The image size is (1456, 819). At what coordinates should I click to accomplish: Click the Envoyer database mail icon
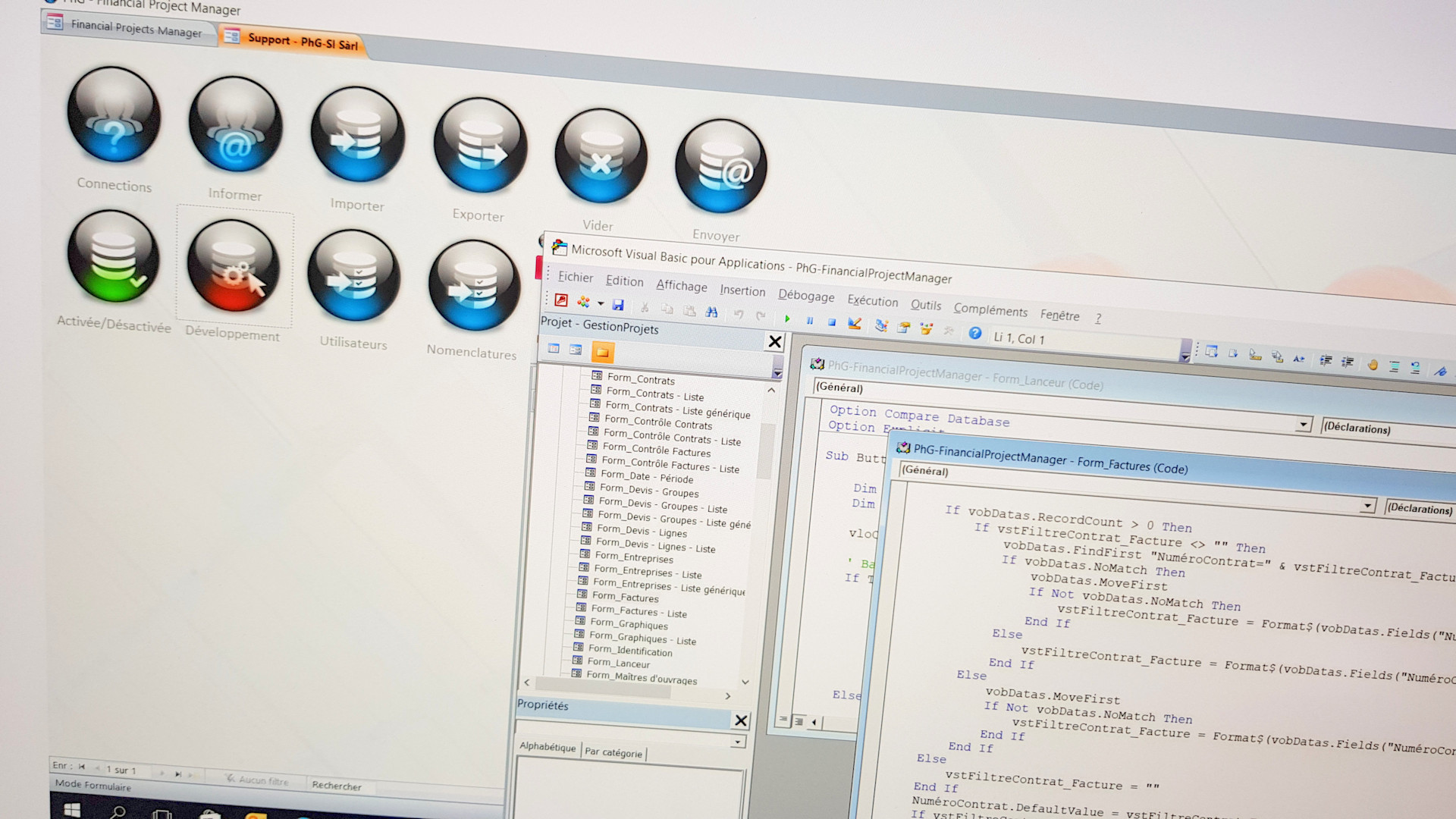click(720, 166)
